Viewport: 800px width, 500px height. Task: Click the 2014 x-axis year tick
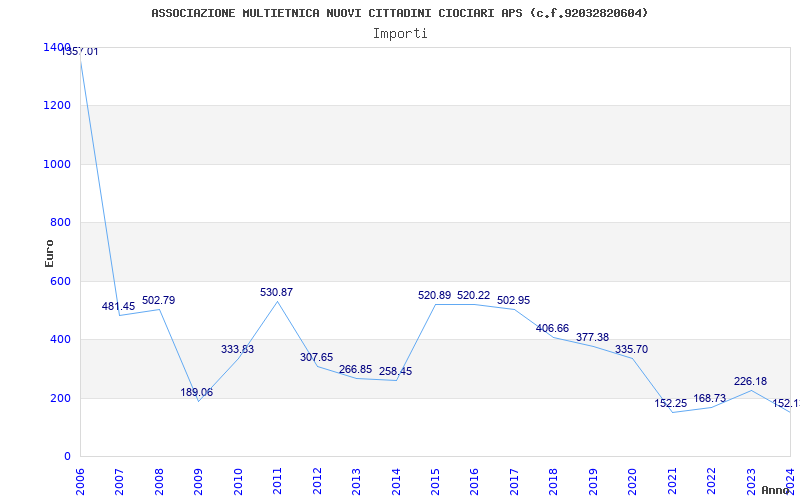click(x=396, y=481)
